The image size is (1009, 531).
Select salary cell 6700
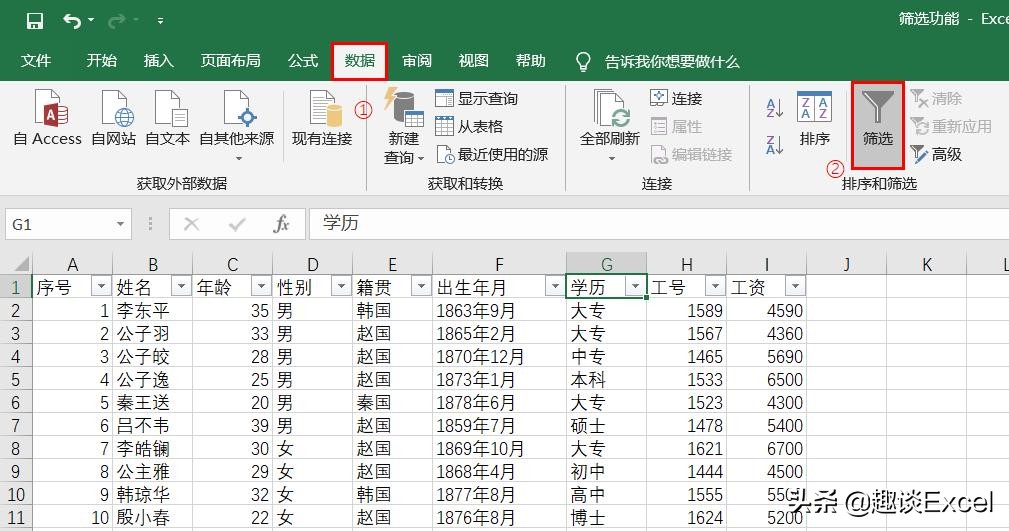click(x=766, y=449)
